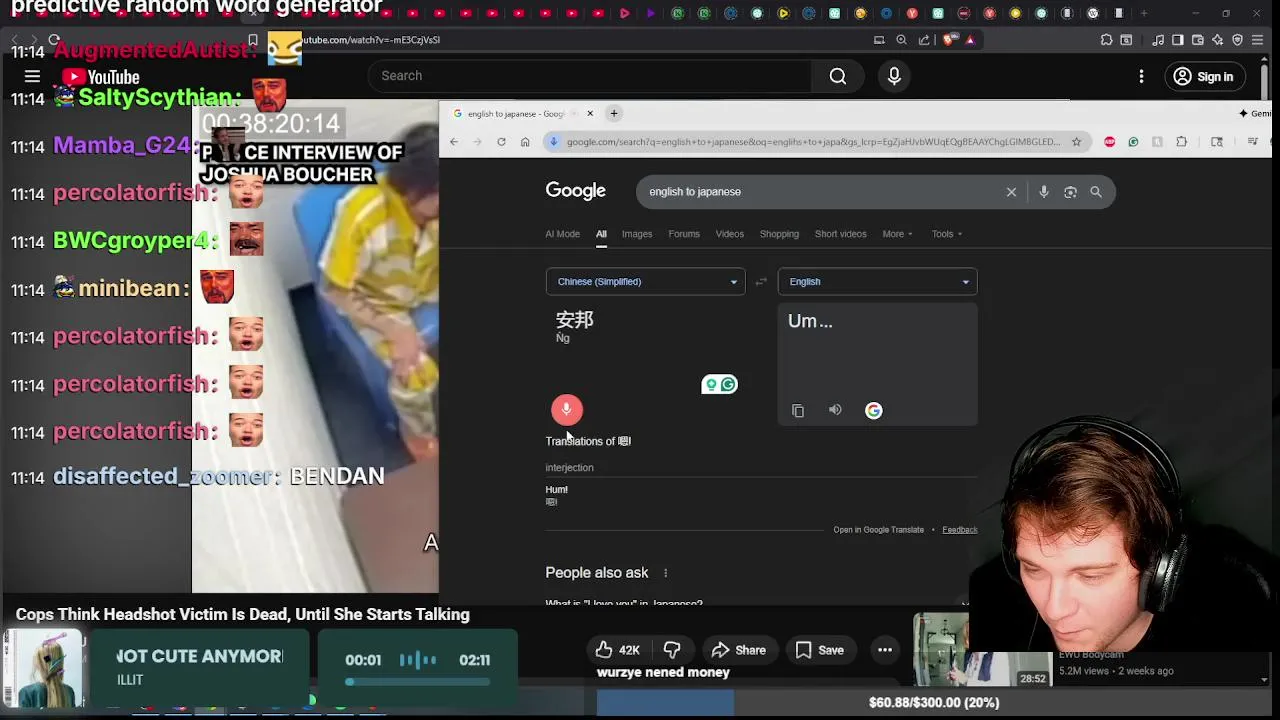Open the YouTube hamburger menu
Viewport: 1280px width, 720px height.
coord(32,76)
